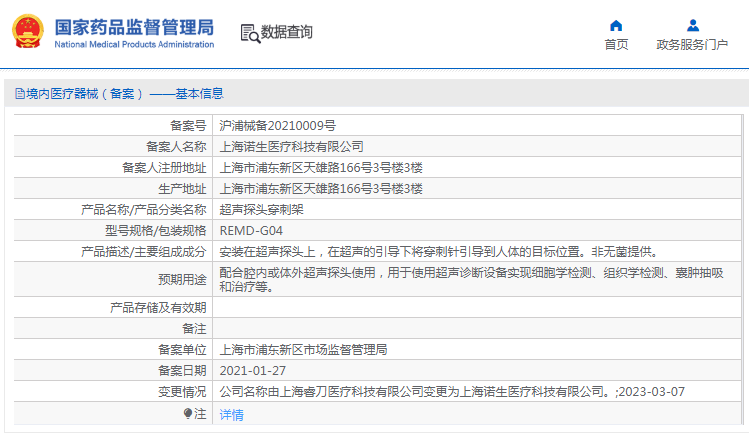Viewport: 749px width, 435px height.
Task: Click the 产品名称/产品分类名称 label
Action: [x=144, y=210]
